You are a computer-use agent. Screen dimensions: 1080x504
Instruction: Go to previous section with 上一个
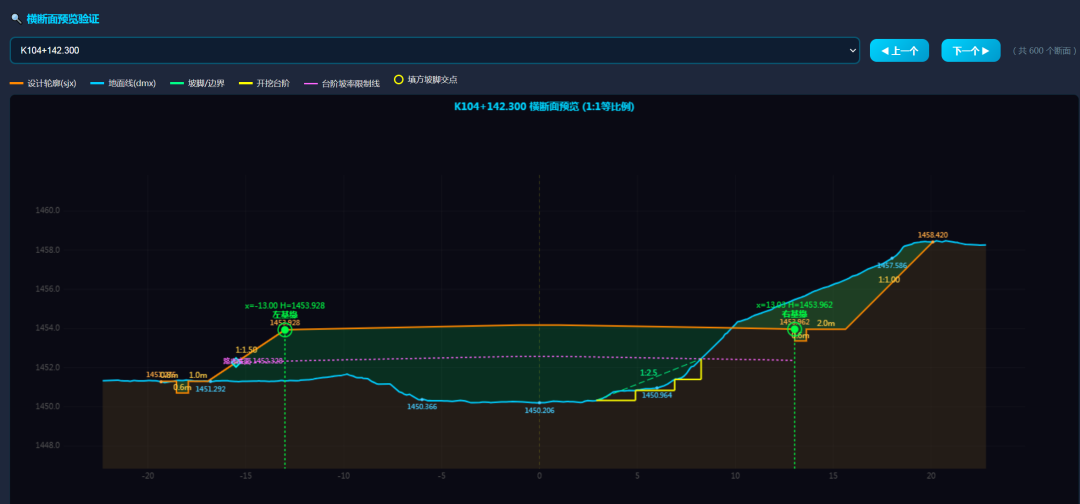[899, 50]
